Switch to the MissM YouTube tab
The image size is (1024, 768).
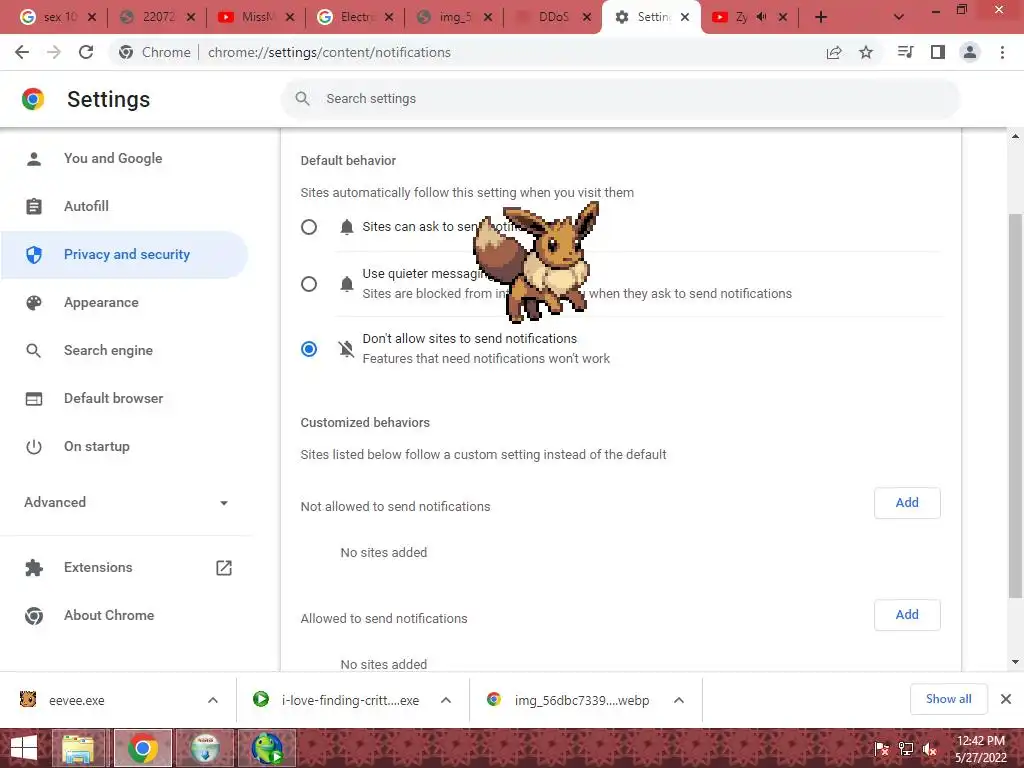coord(256,17)
